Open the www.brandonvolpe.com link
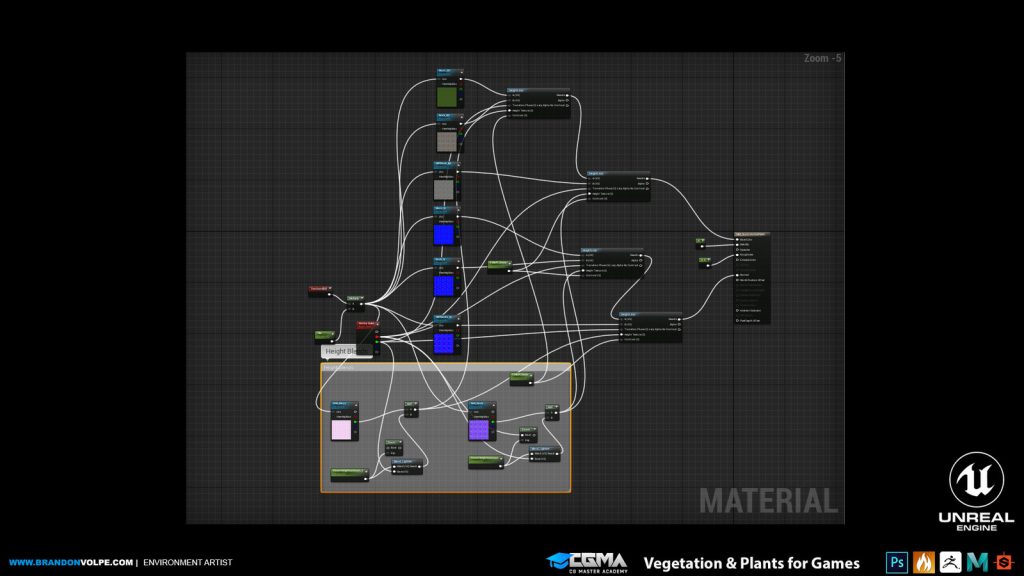The width and height of the screenshot is (1024, 576). [68, 563]
